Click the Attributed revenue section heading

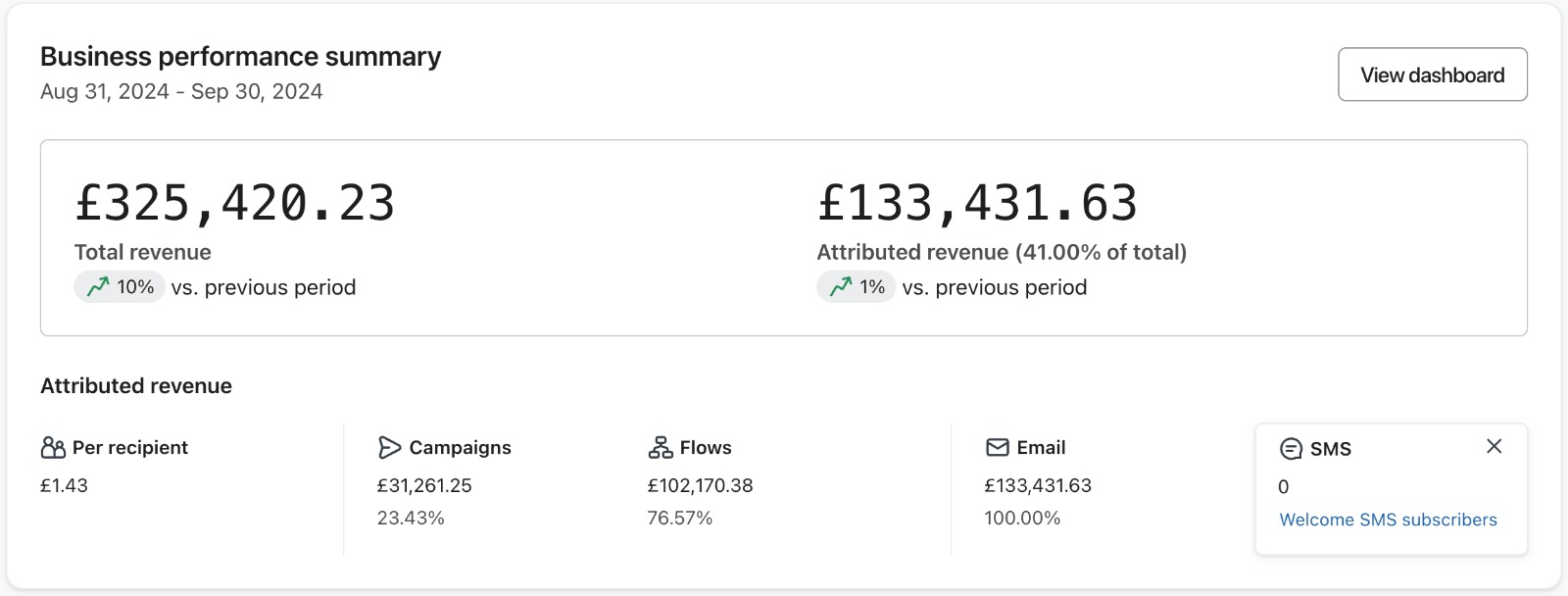(x=136, y=386)
